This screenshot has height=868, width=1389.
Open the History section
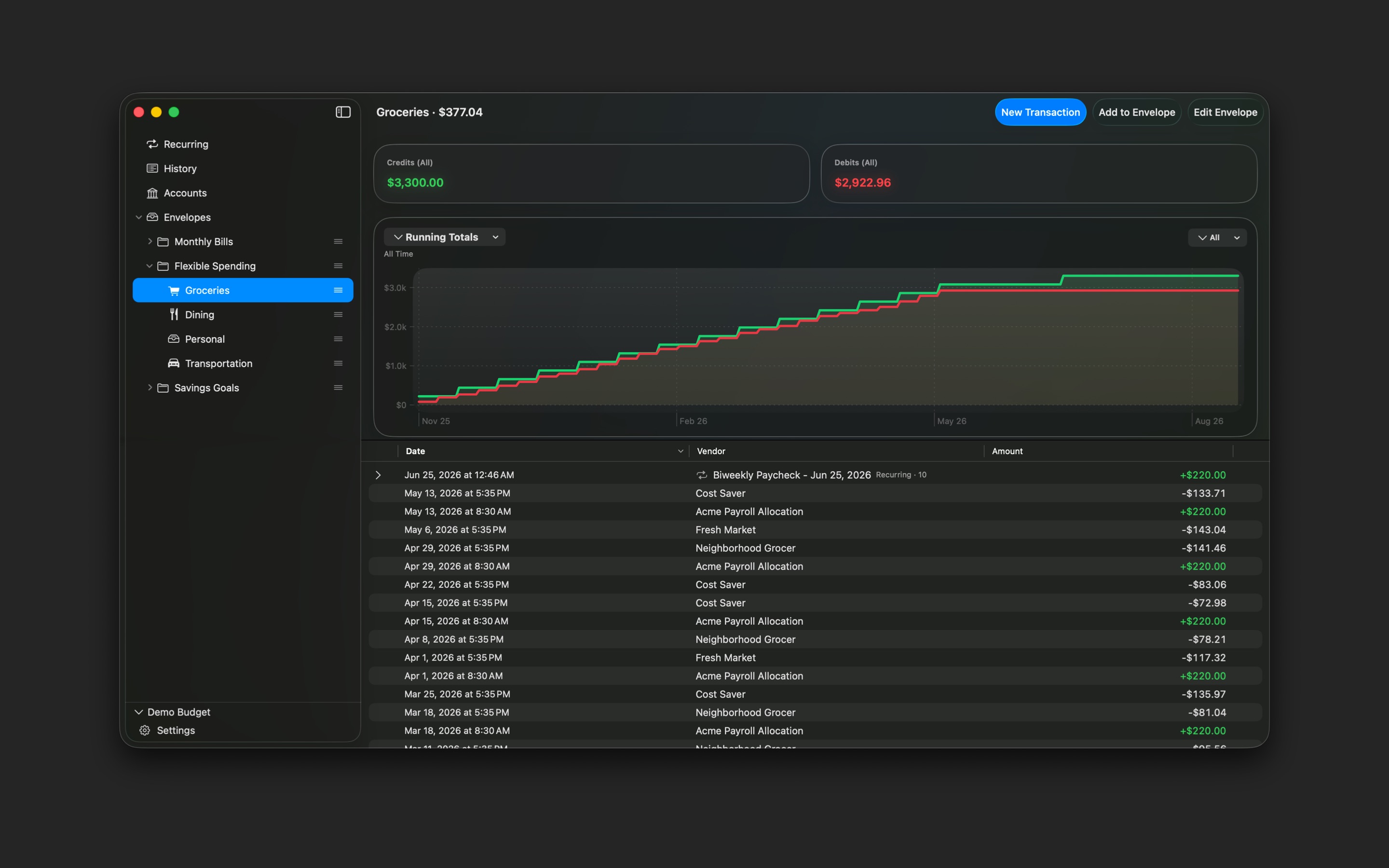(243, 168)
